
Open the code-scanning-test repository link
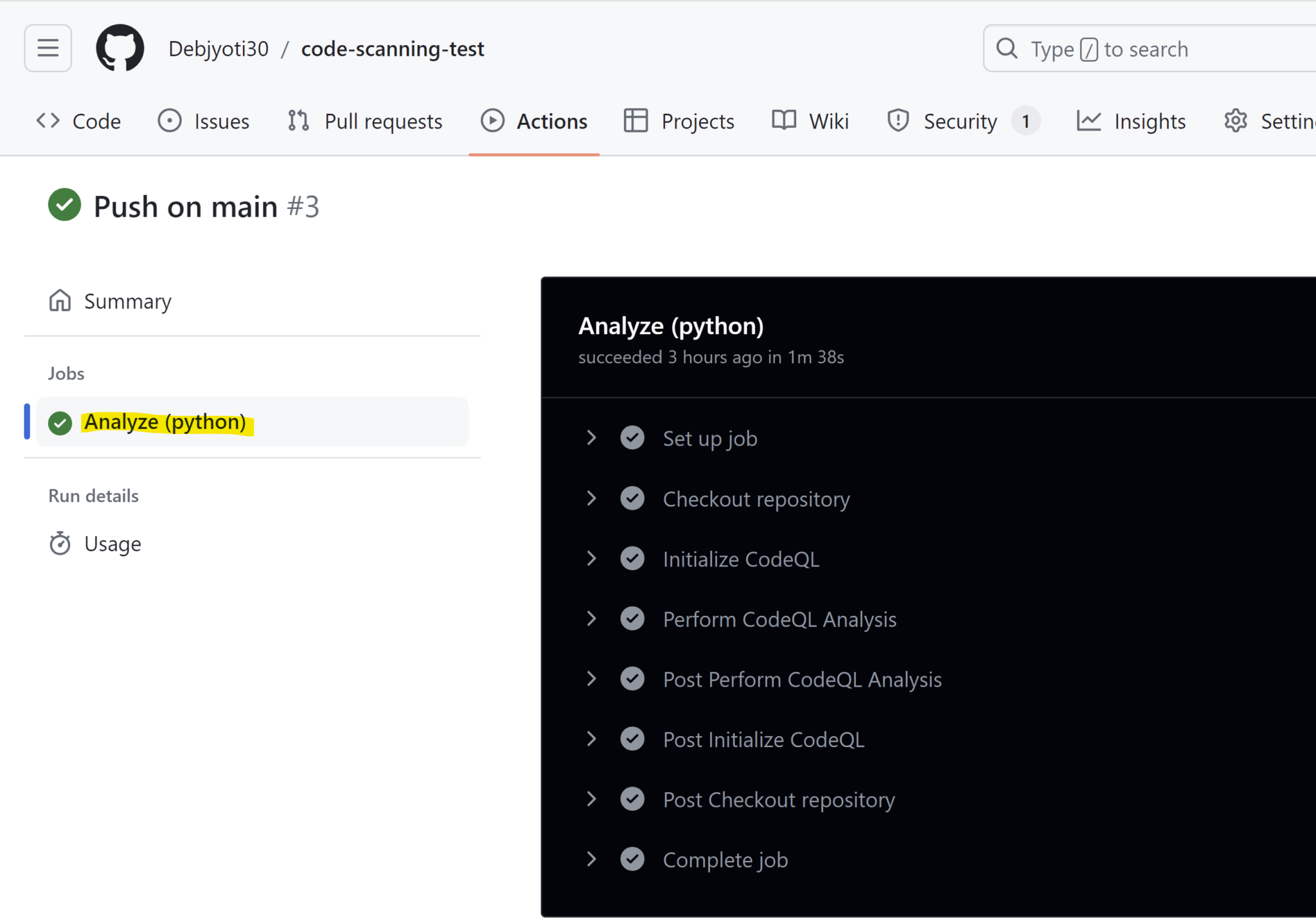point(393,49)
